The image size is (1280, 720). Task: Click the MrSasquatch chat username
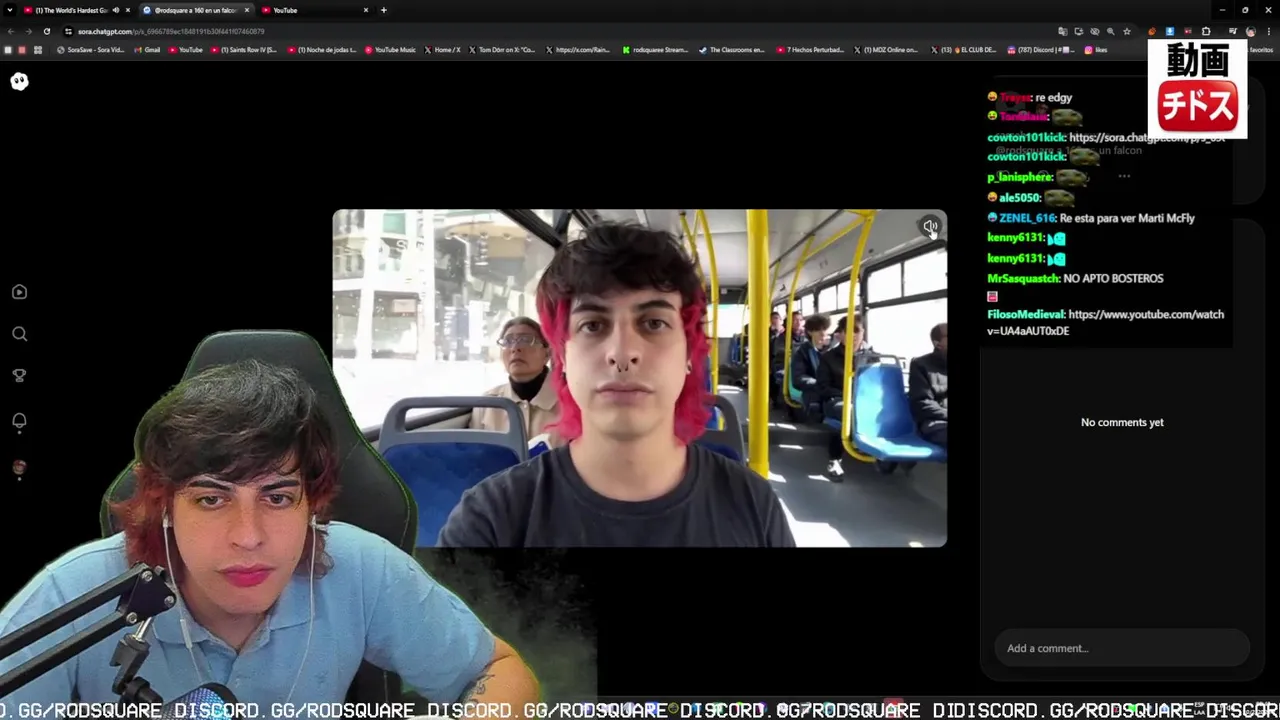point(1023,278)
